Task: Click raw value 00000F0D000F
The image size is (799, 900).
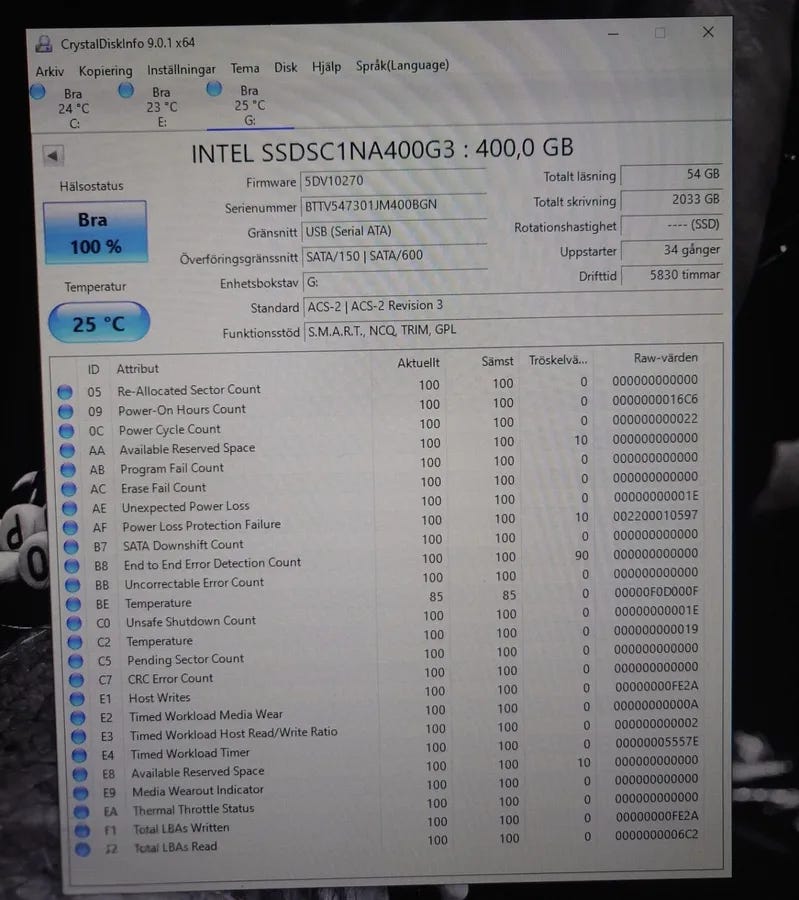Action: point(657,592)
